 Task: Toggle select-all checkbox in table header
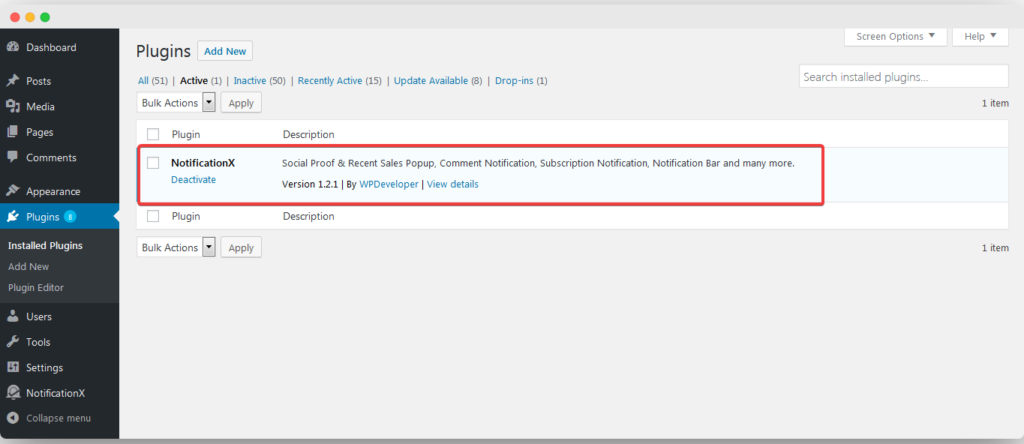point(153,134)
